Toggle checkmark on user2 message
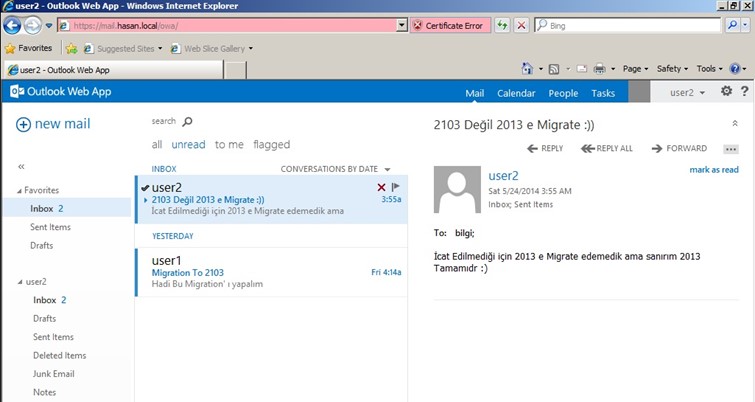The height and width of the screenshot is (402, 755). (145, 188)
